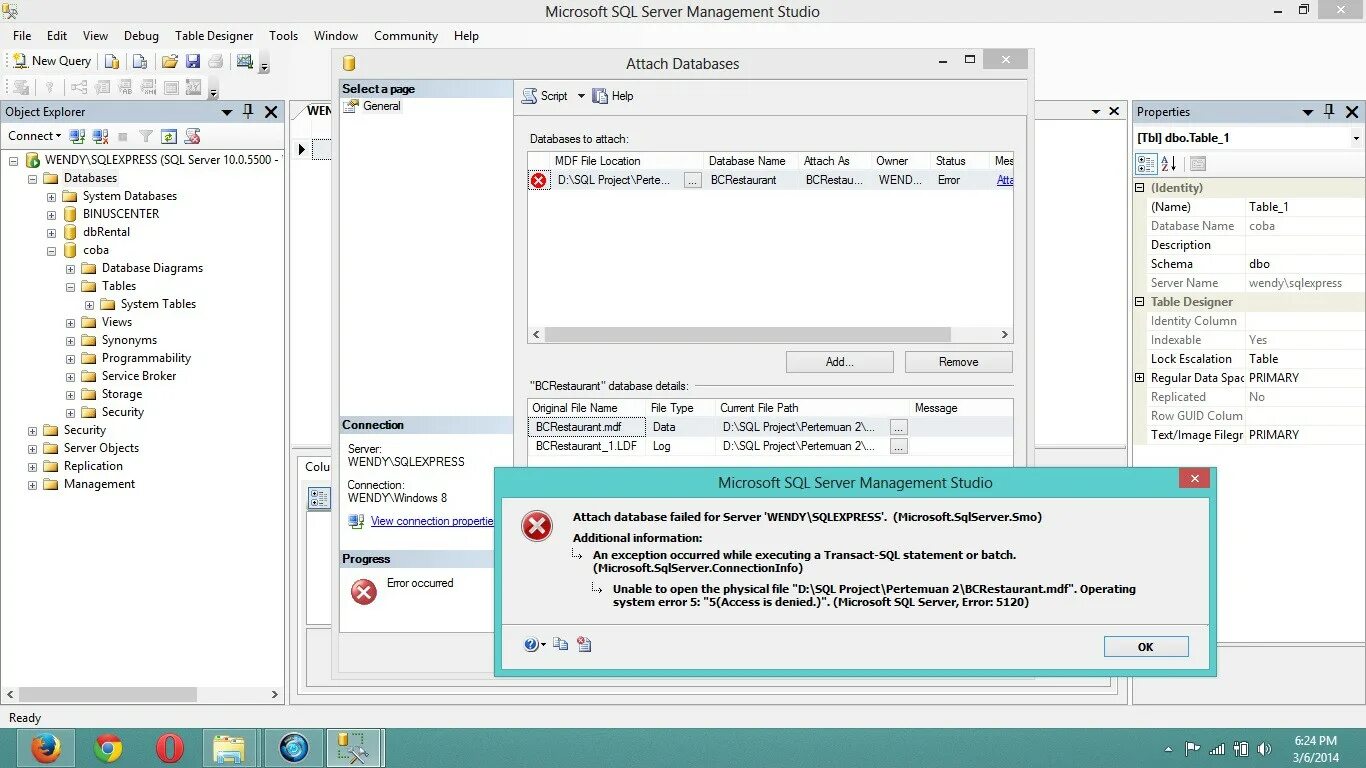This screenshot has width=1366, height=768.
Task: Click the (Name) value Table_1
Action: pos(1304,207)
